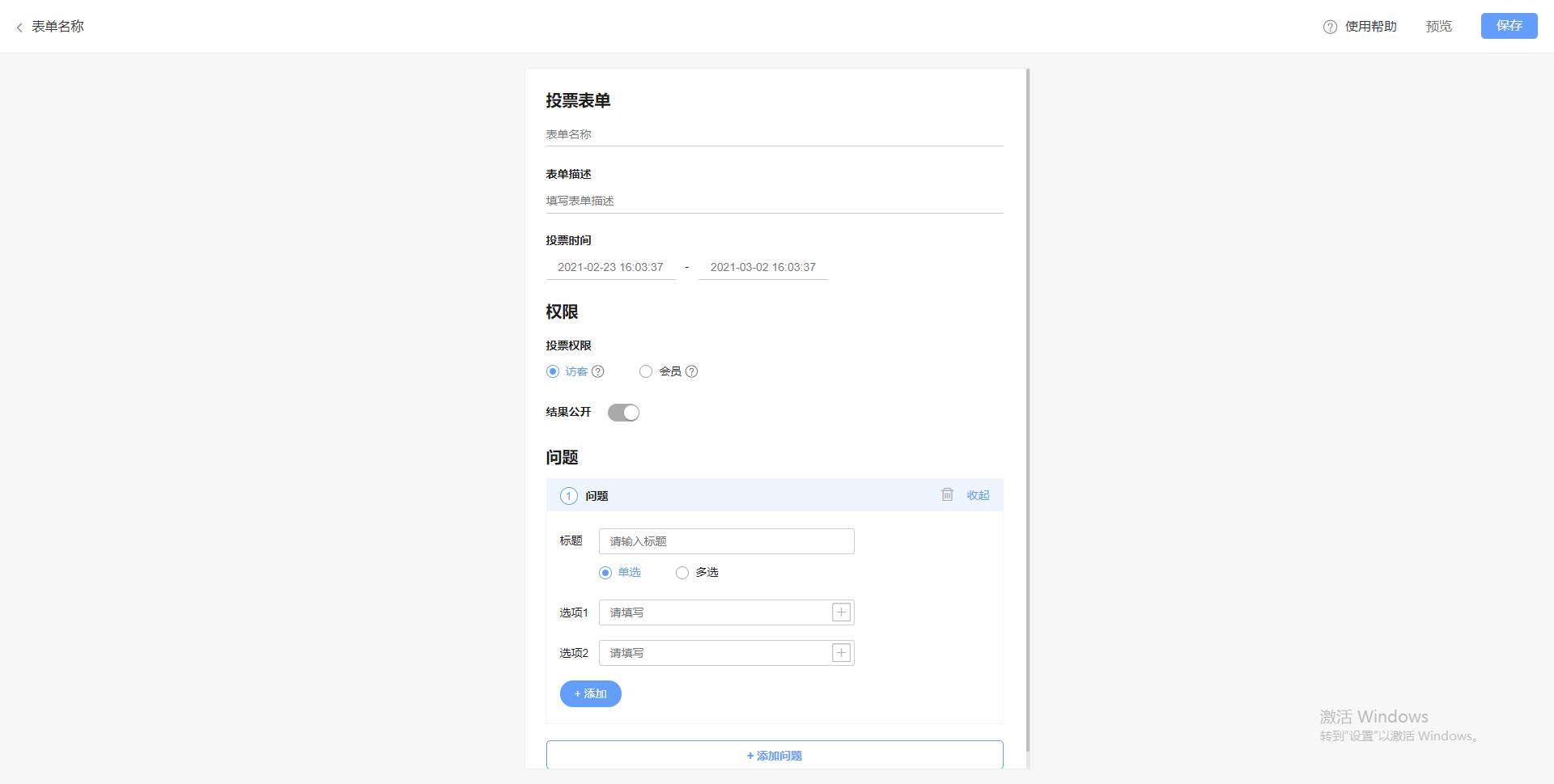Focus the 表单名称 input field
1554x784 pixels.
[x=775, y=134]
